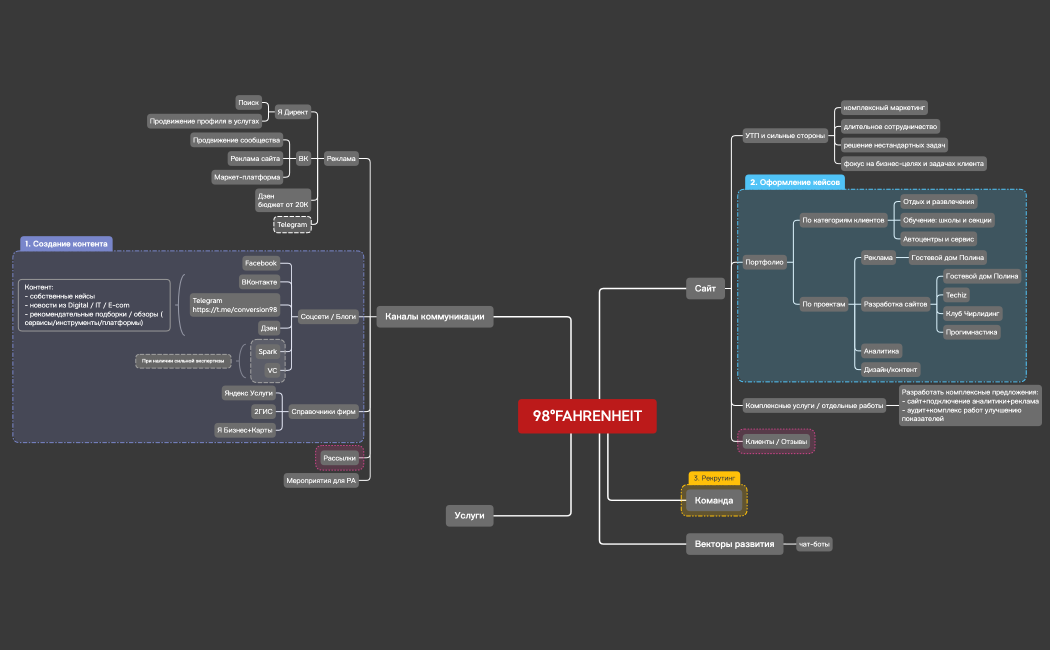1050x650 pixels.
Task: Click the Каналы коммуникации branch node
Action: coord(434,317)
